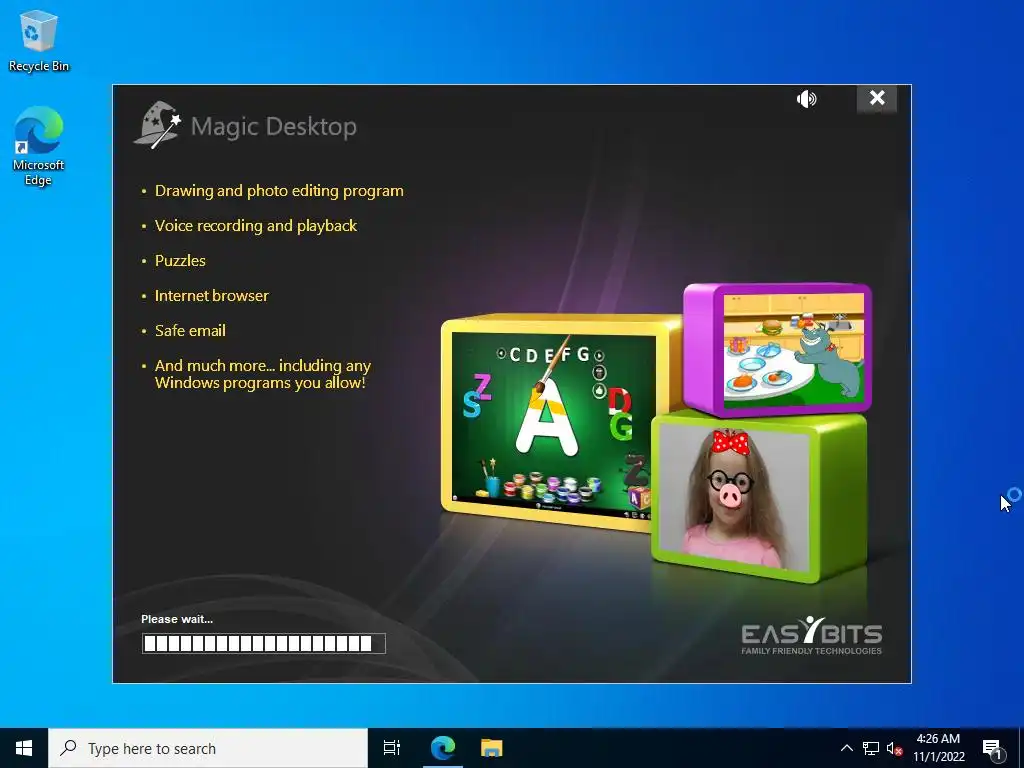Image resolution: width=1024 pixels, height=768 pixels.
Task: Click 'Drawing and photo editing program' text
Action: click(x=279, y=191)
